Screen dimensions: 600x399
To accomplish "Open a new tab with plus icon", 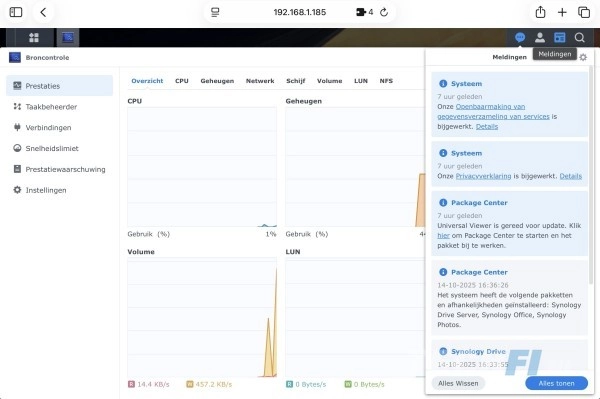I will (x=562, y=12).
